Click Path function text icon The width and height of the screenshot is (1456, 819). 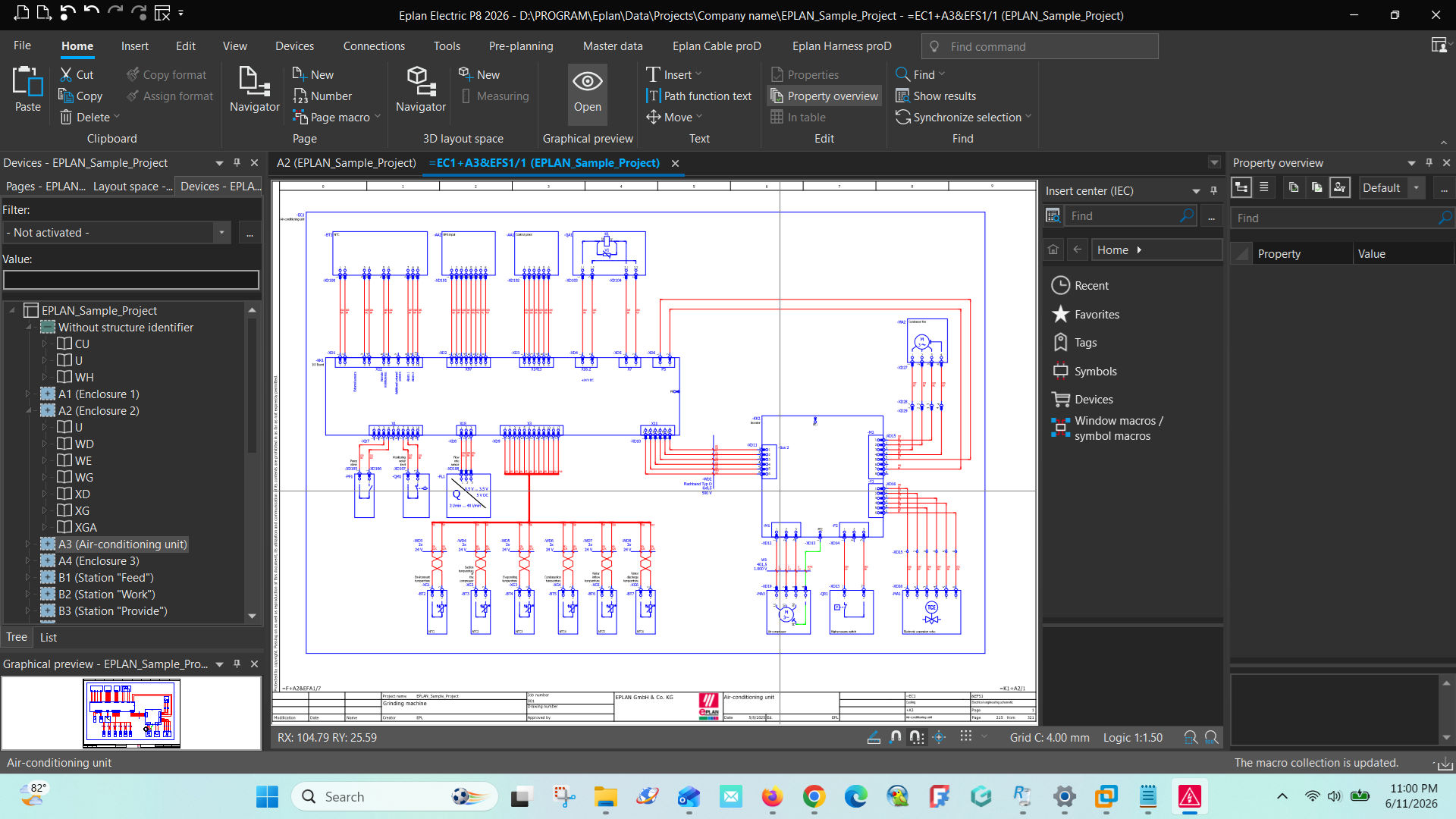653,96
